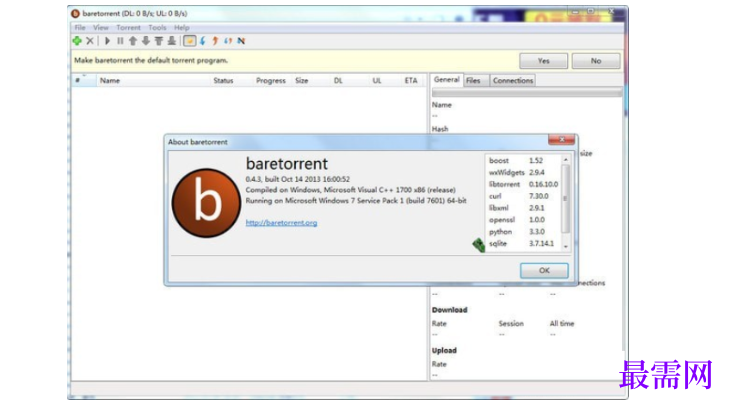This screenshot has width=731, height=406.
Task: Click Yes to make baretorrent default
Action: click(544, 61)
